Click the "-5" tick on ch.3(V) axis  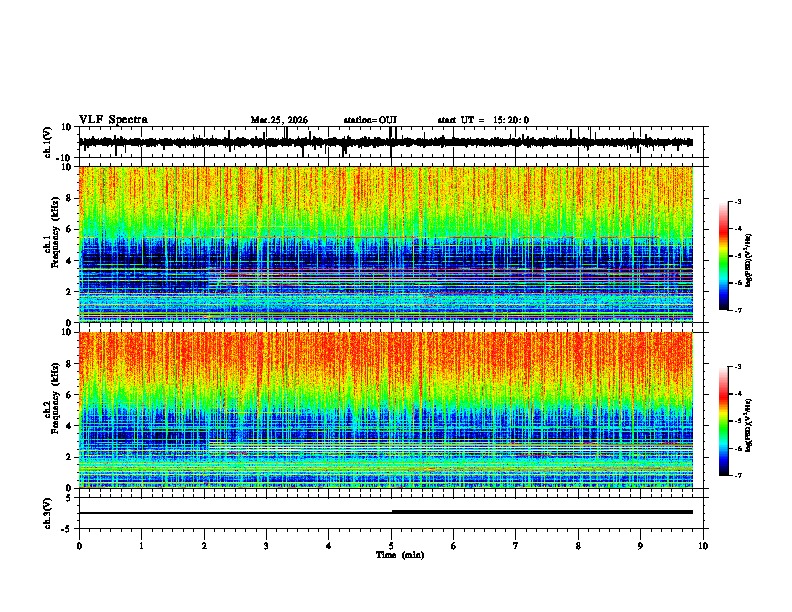(x=67, y=529)
